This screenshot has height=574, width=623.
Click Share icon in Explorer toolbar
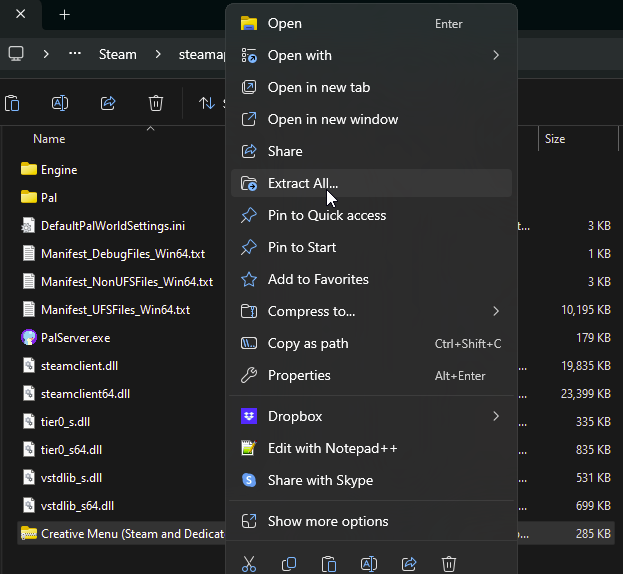click(x=108, y=103)
